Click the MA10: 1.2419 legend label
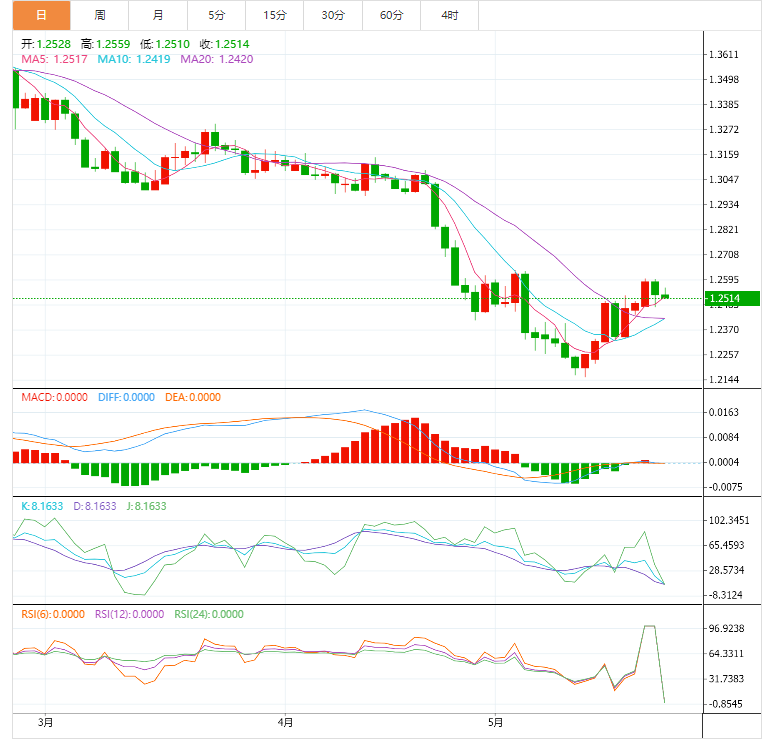The image size is (769, 746). click(133, 59)
